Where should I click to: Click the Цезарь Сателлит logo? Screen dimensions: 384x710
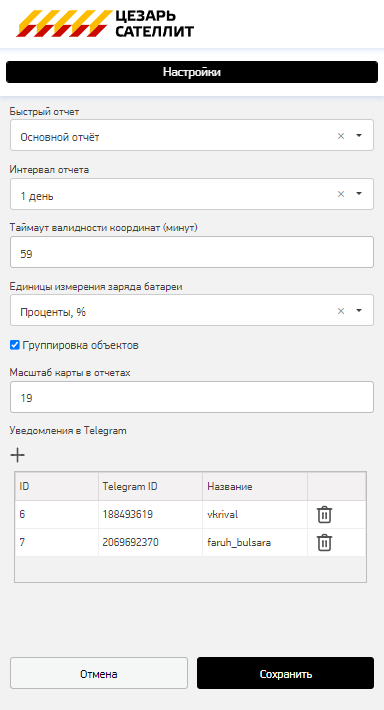click(105, 24)
